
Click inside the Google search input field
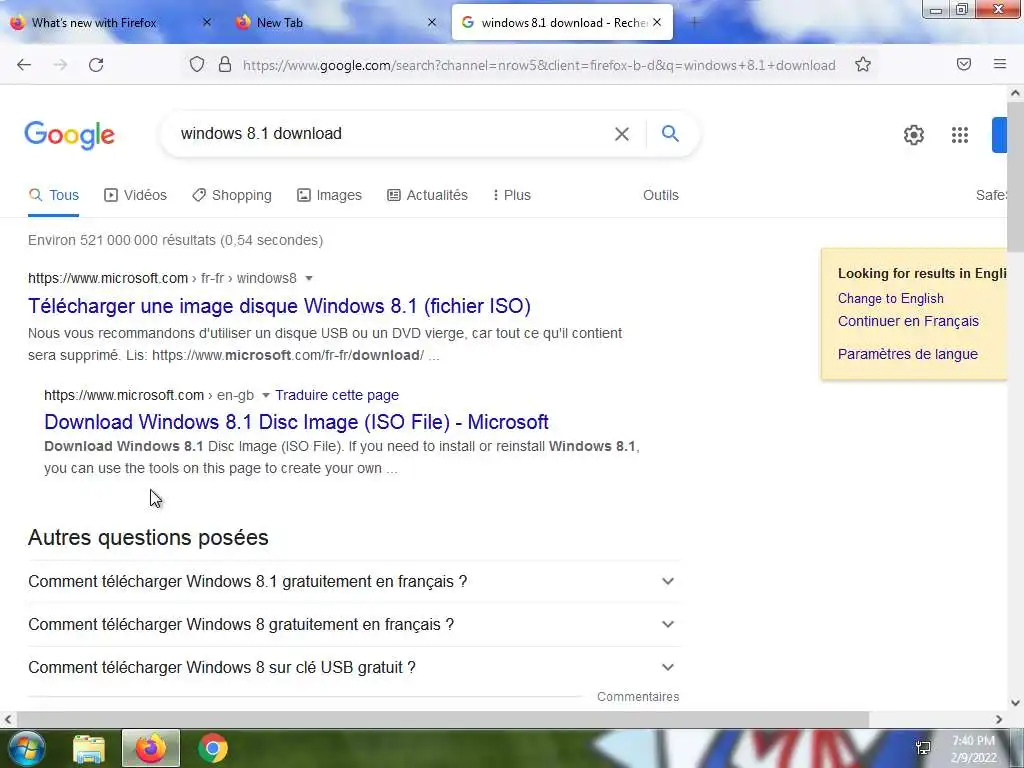tap(392, 134)
